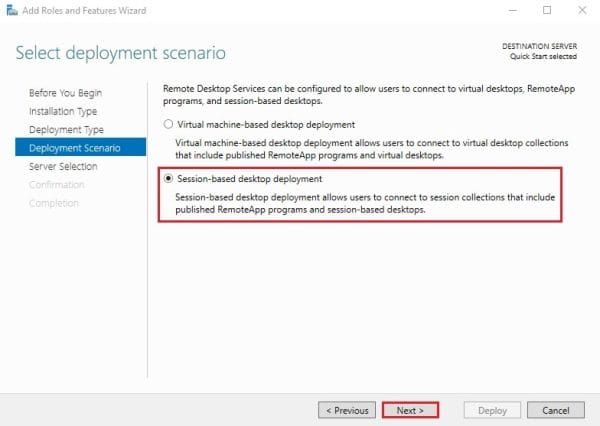This screenshot has height=426, width=600.
Task: Click the Destination Server label
Action: (550, 46)
